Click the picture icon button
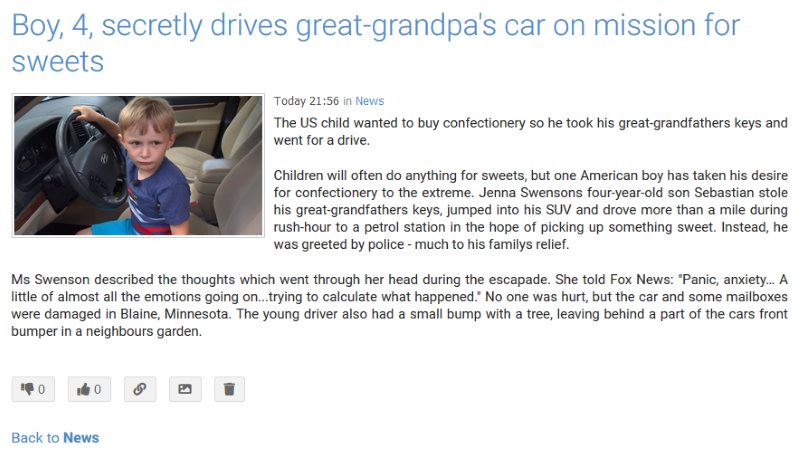800x469 pixels. [185, 389]
